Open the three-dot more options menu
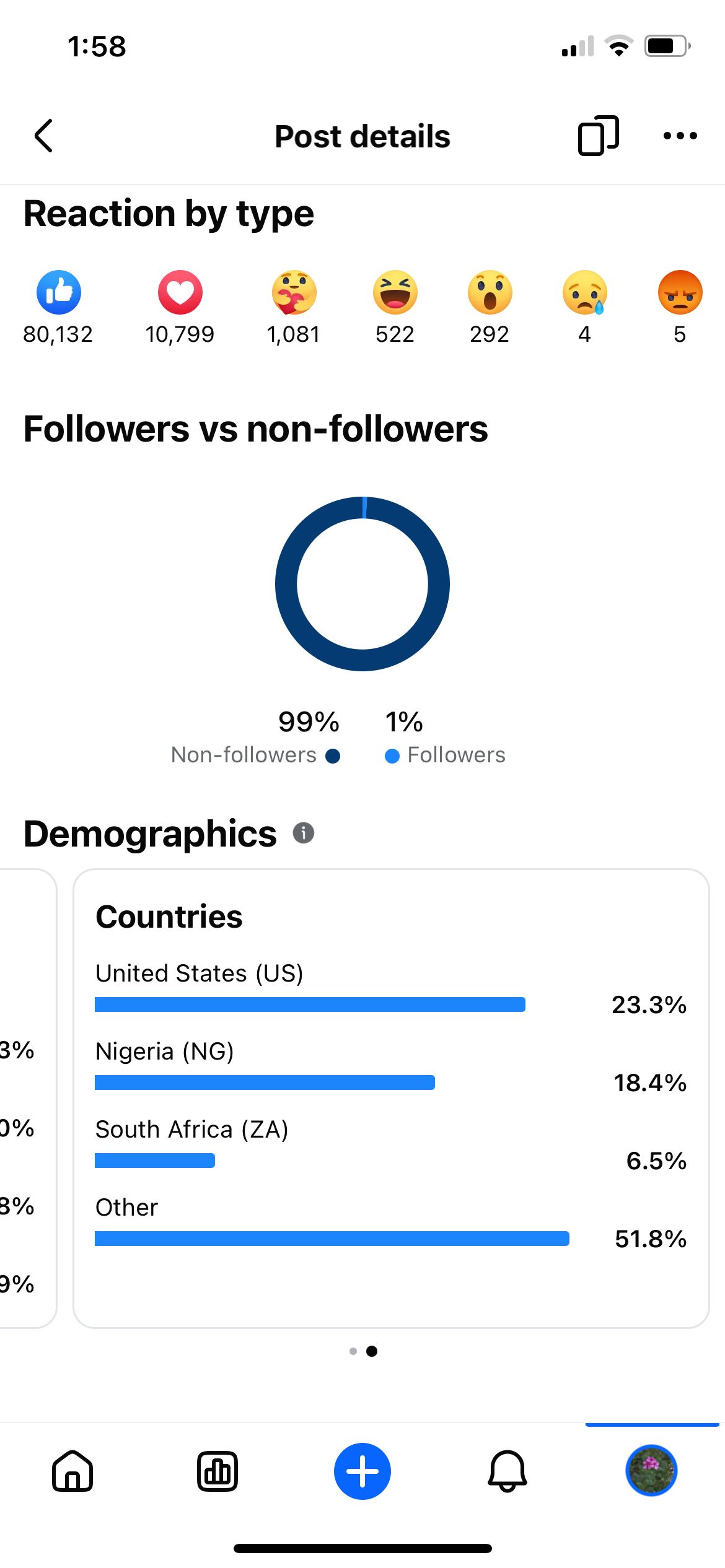 pos(680,136)
